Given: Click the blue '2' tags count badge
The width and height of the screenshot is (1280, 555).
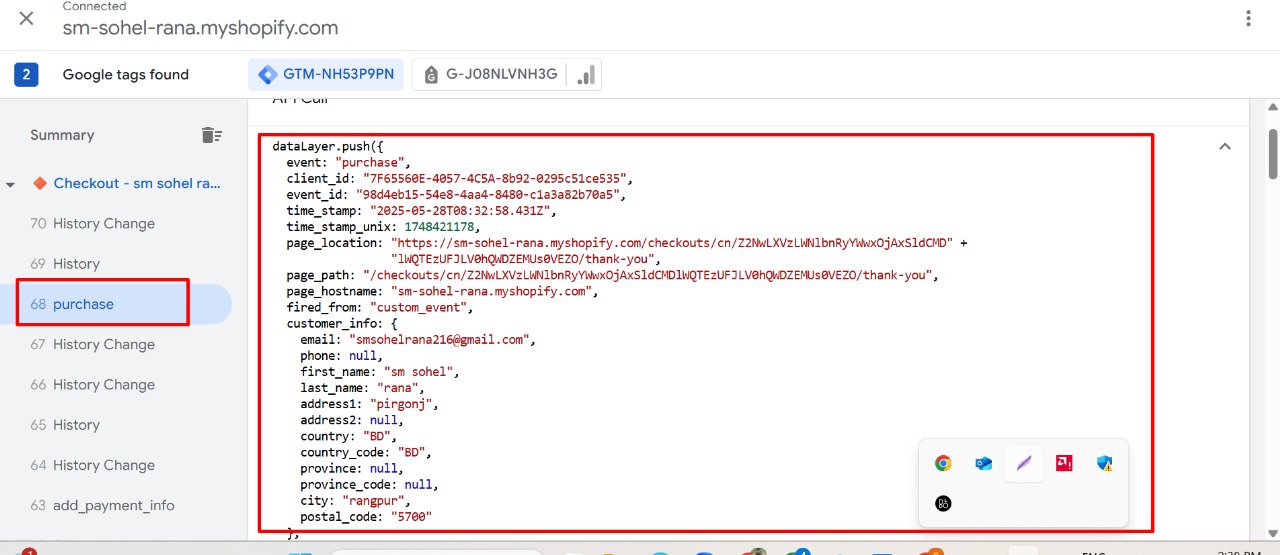Looking at the screenshot, I should pyautogui.click(x=26, y=74).
